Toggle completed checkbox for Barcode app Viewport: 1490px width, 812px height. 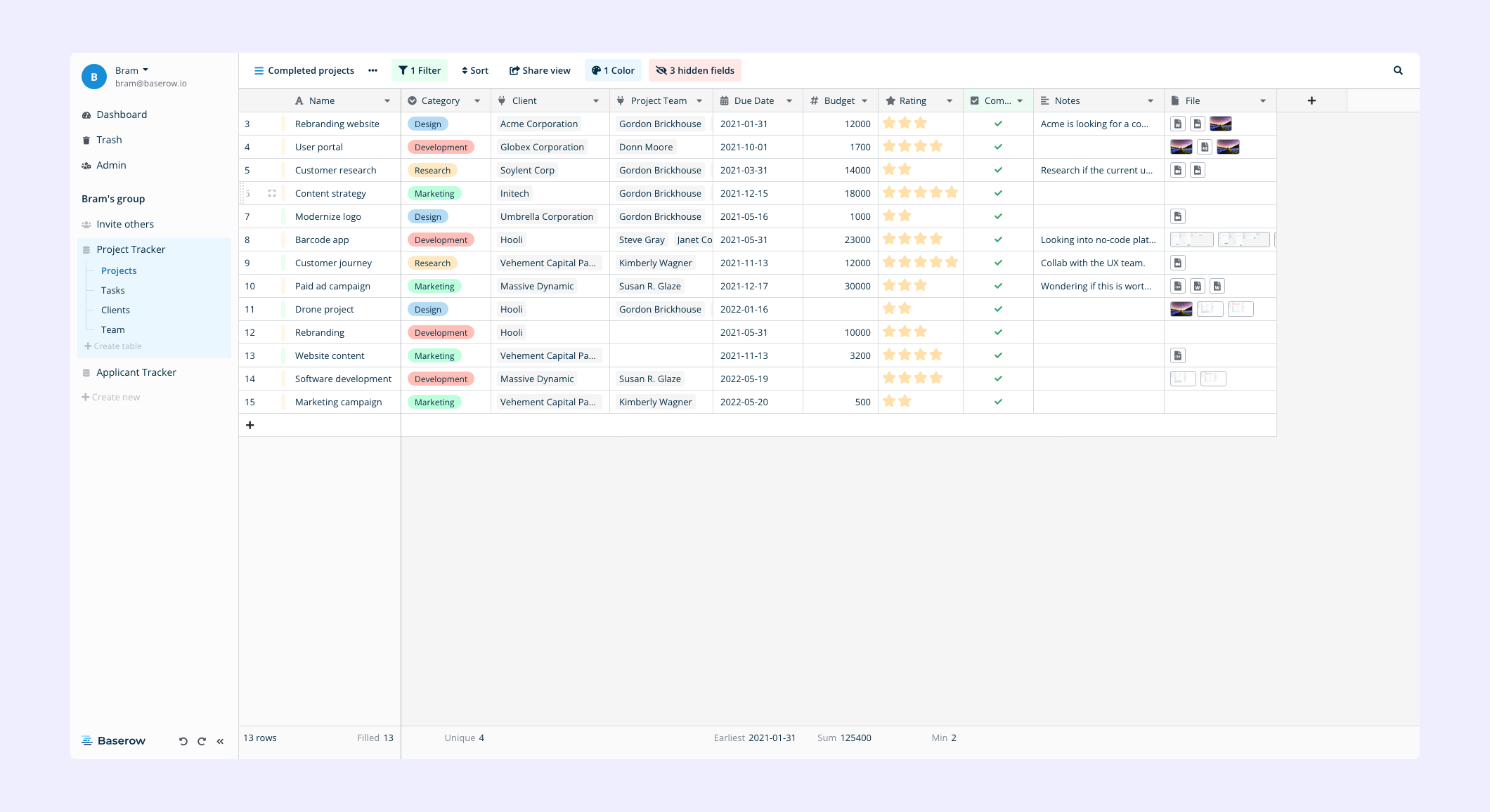[x=998, y=240]
